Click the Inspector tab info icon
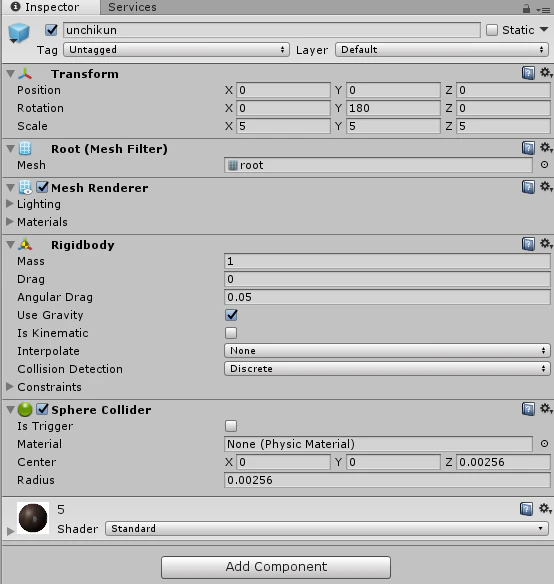 [15, 7]
